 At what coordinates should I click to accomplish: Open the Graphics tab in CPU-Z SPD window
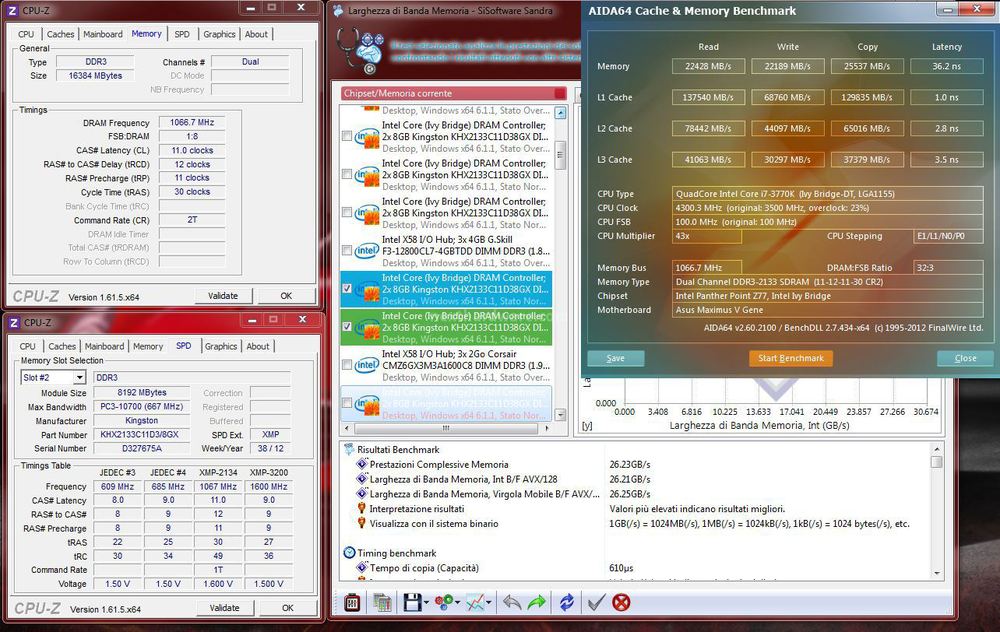point(221,346)
